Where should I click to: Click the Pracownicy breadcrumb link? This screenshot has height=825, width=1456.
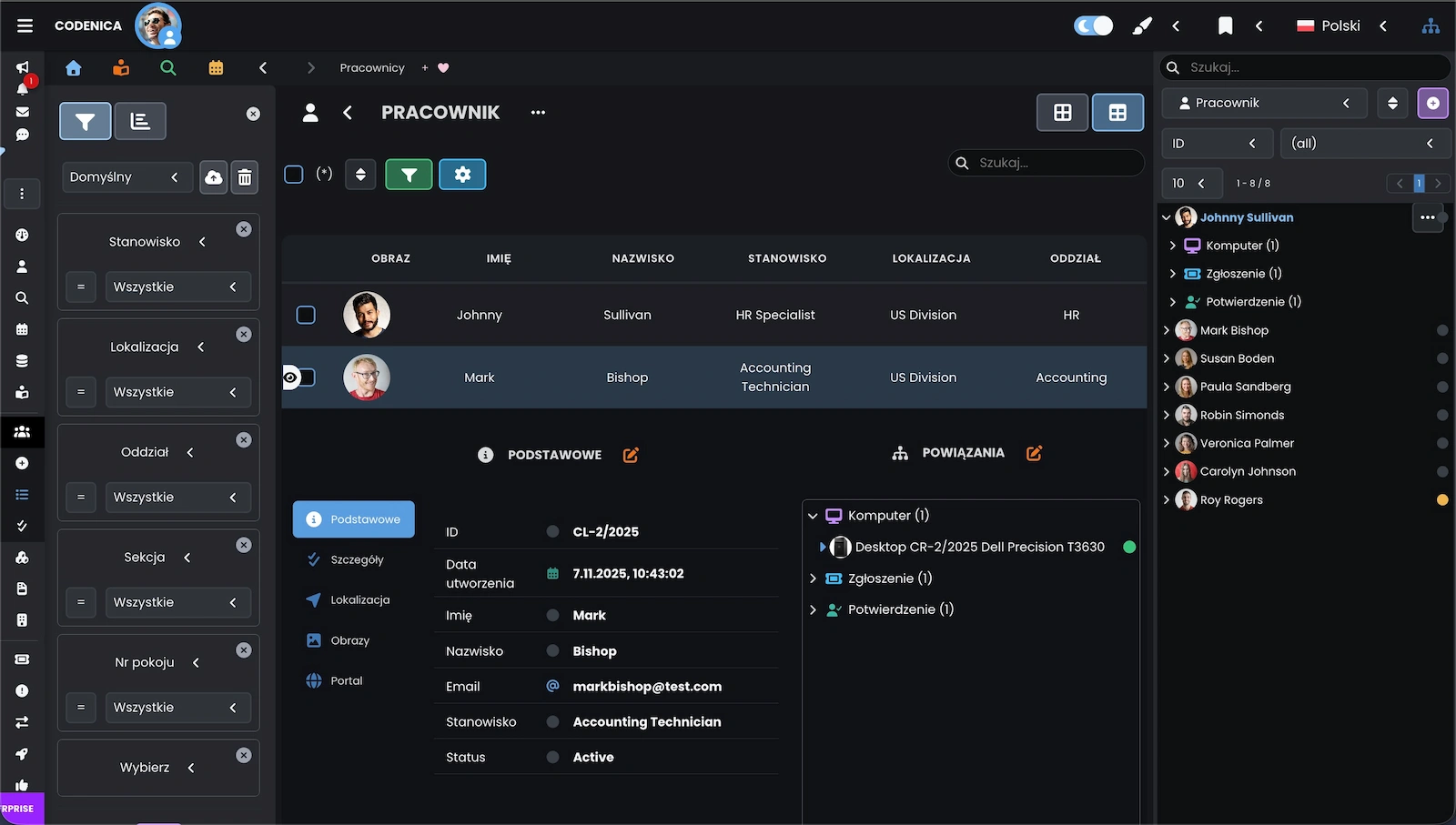pyautogui.click(x=371, y=68)
